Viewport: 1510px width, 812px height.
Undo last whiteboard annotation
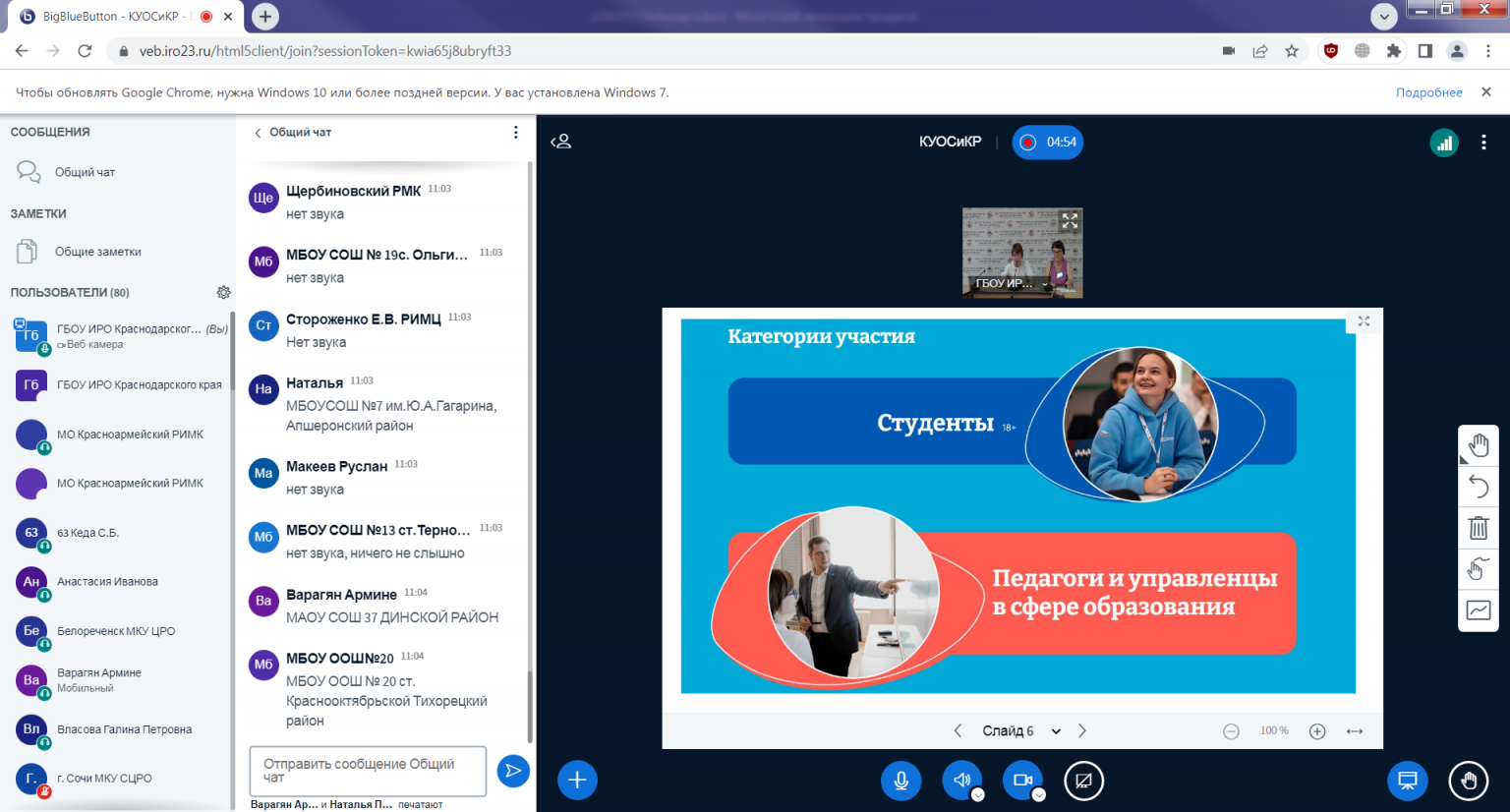click(x=1478, y=486)
